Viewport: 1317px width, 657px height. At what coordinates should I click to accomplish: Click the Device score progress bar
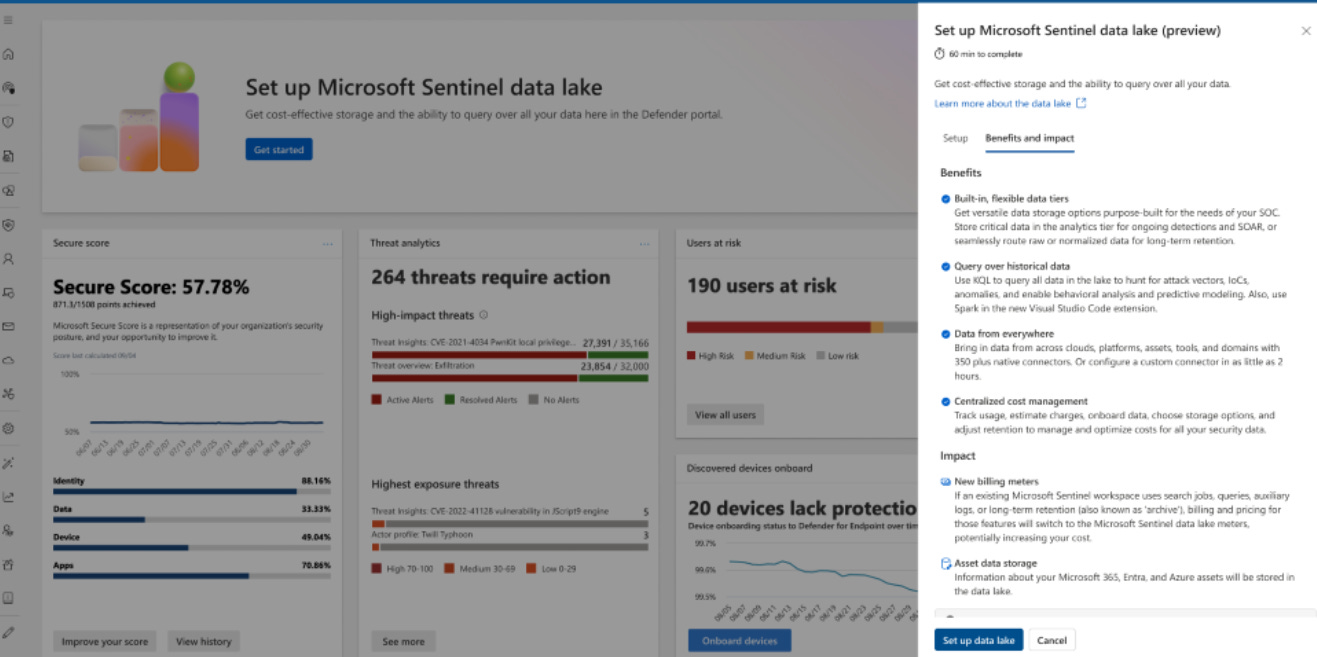(x=192, y=547)
